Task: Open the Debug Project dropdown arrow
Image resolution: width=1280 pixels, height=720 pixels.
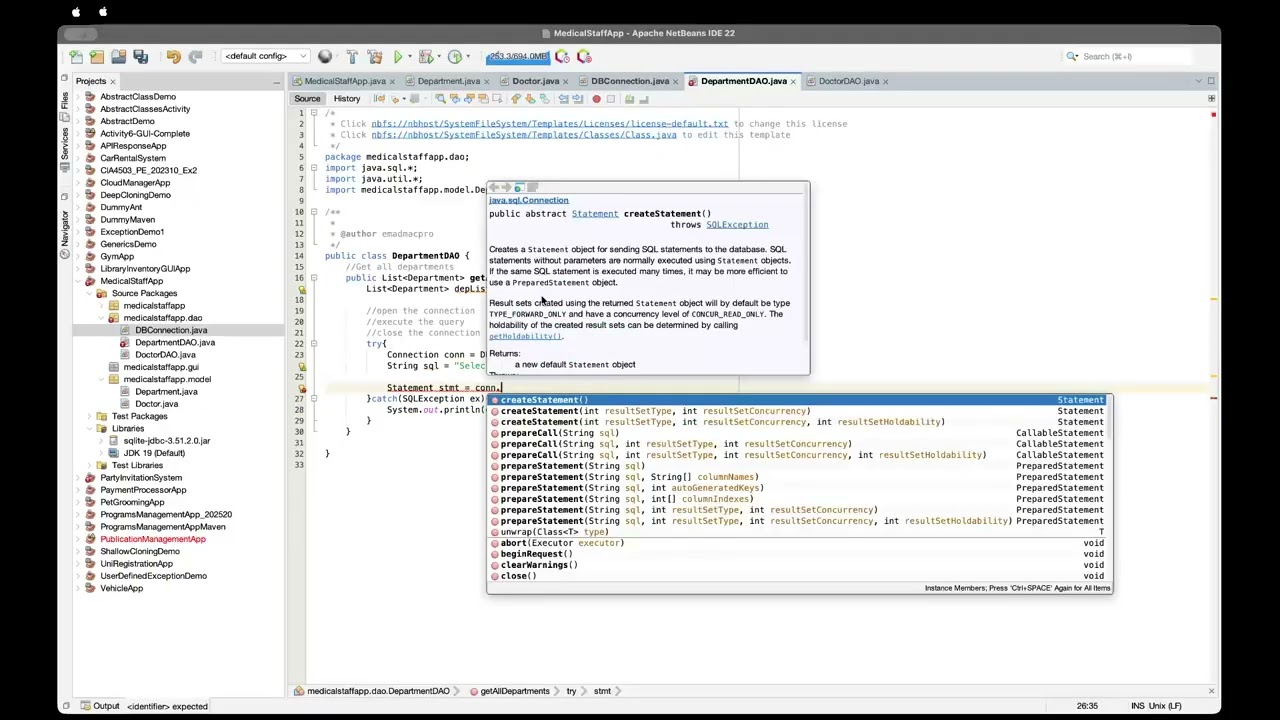Action: [x=438, y=57]
